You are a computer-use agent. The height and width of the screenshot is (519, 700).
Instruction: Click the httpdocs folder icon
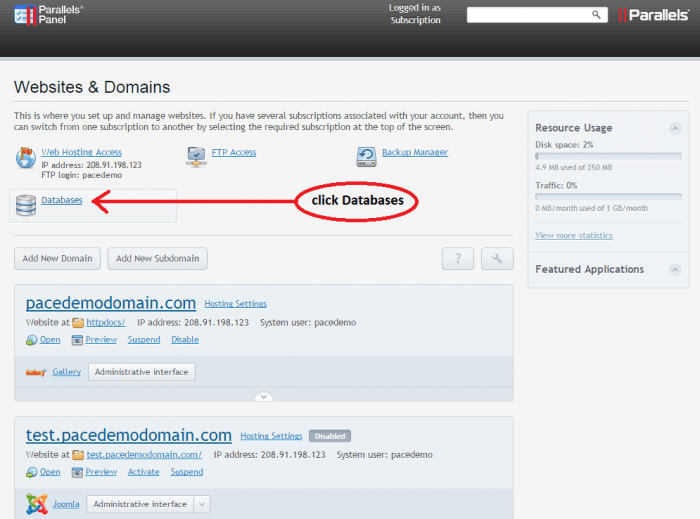pos(78,323)
